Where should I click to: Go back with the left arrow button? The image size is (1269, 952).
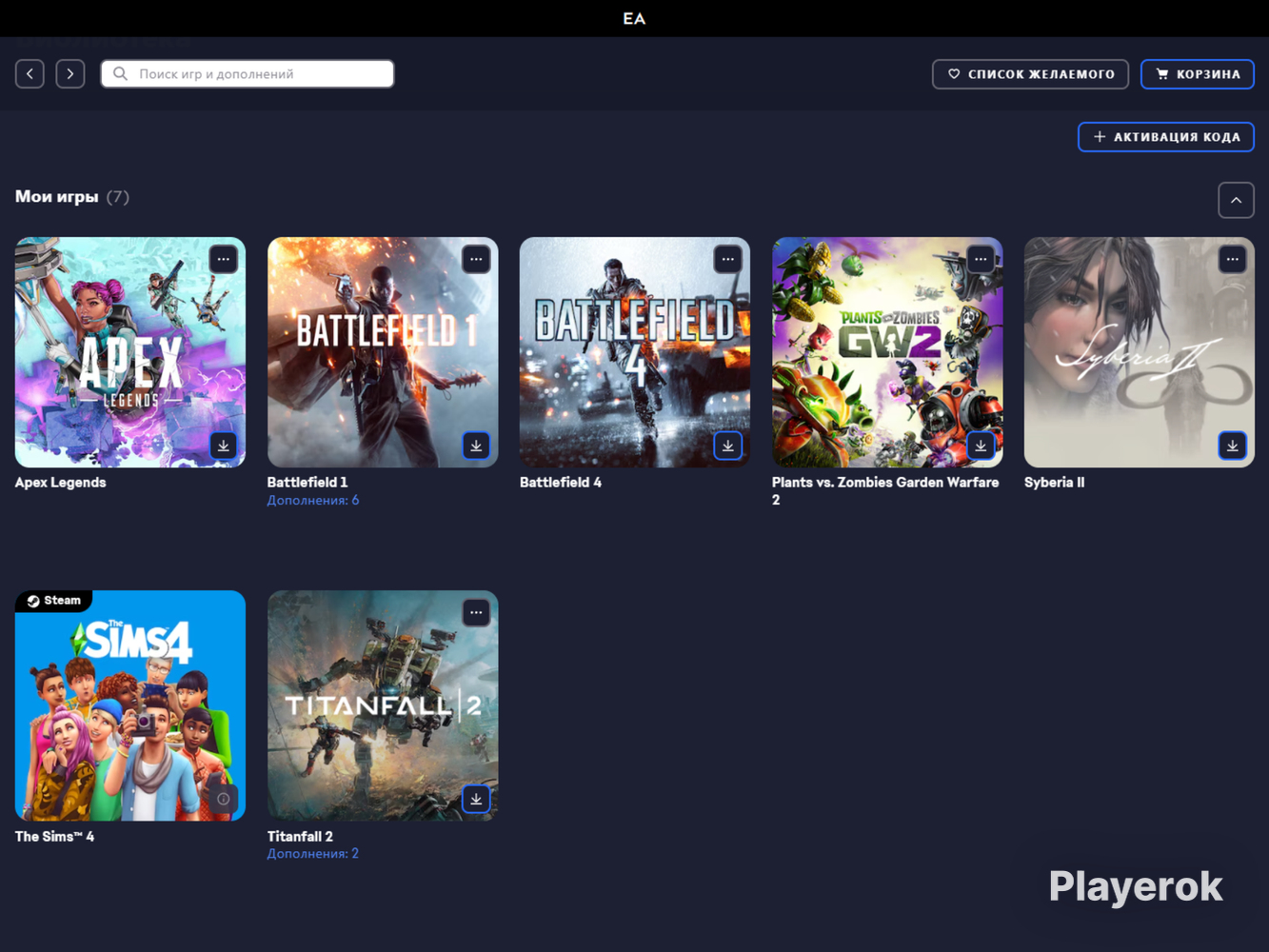[30, 73]
